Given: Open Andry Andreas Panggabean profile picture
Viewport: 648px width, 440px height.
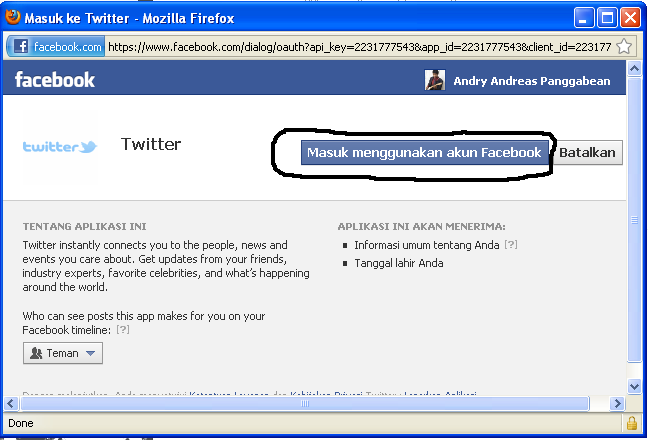Looking at the screenshot, I should (435, 80).
